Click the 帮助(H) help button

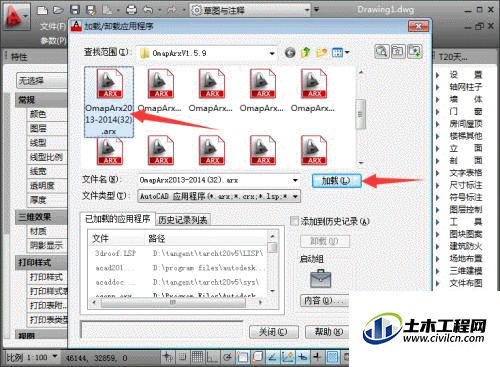click(327, 332)
